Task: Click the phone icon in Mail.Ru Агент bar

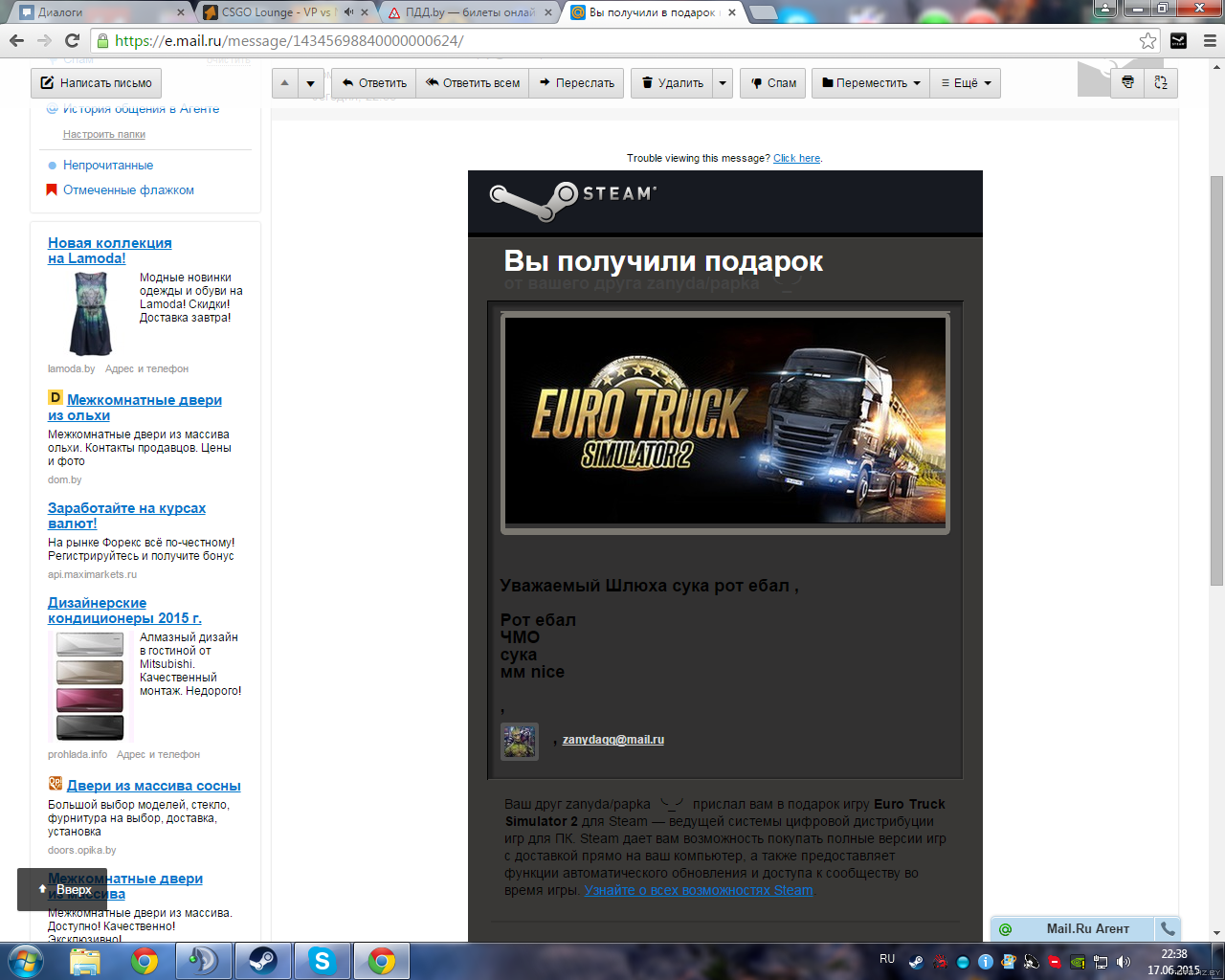Action: [1168, 928]
